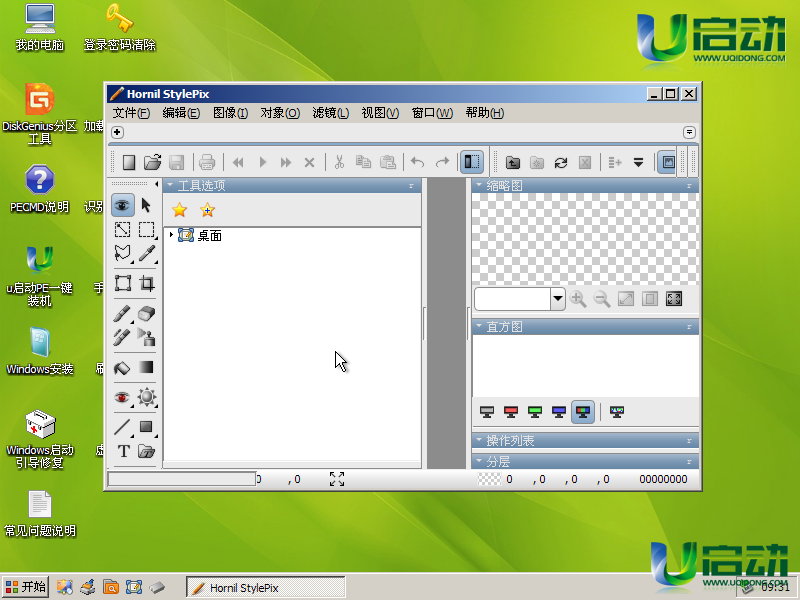Collapse the 缩略图 panel
The image size is (800, 600).
[479, 185]
